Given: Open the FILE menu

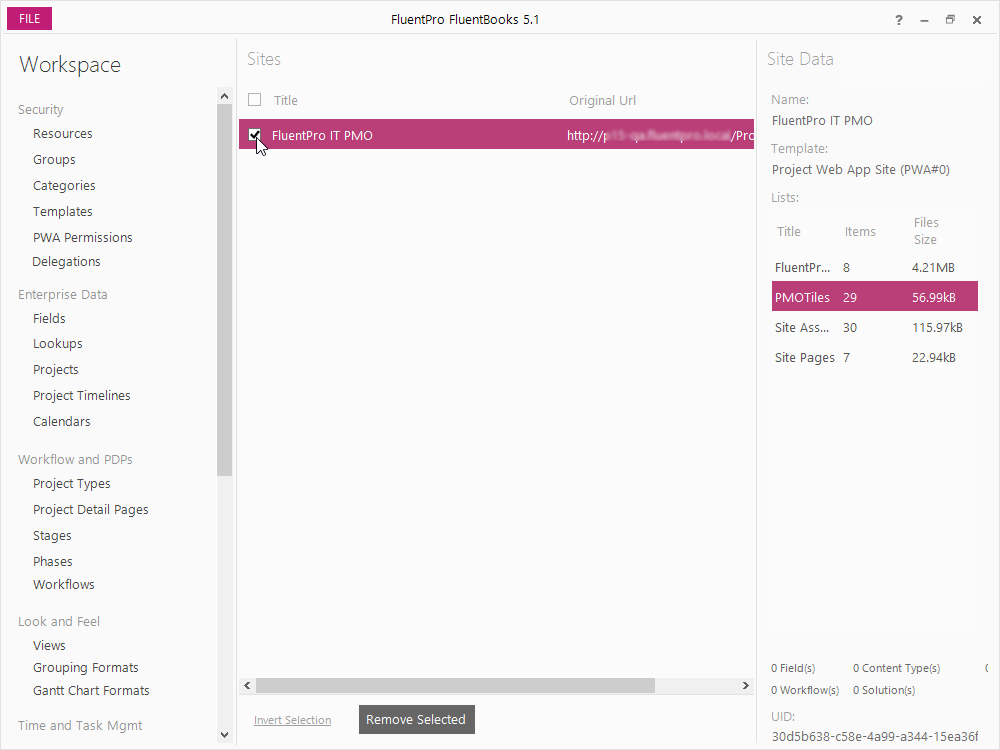Looking at the screenshot, I should (29, 18).
